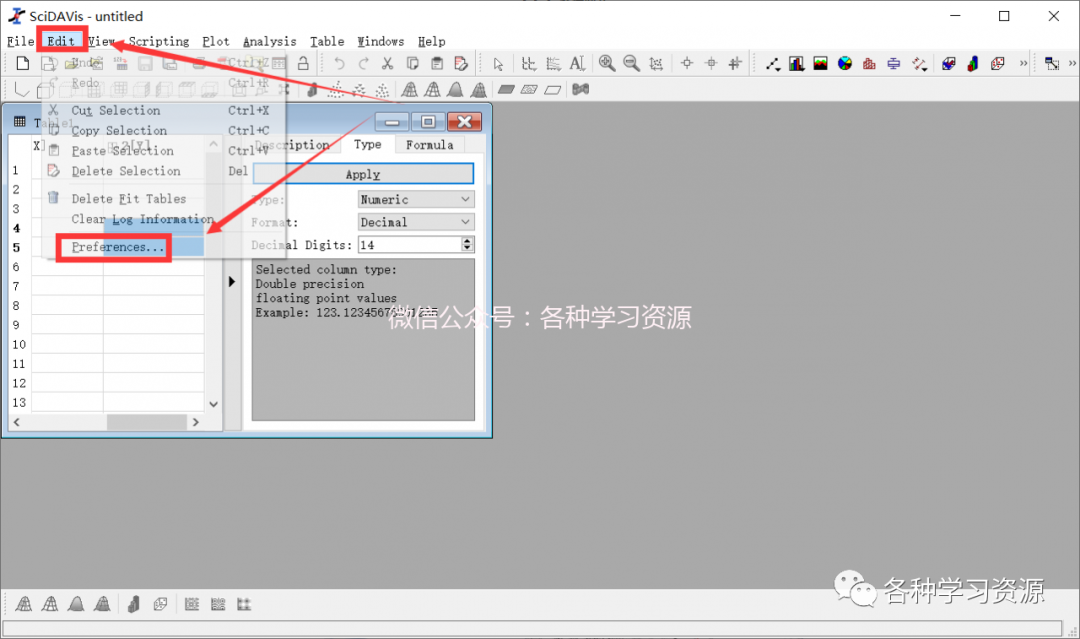Screen dimensions: 1080x639
Task: Open the line plot type icon
Action: pyautogui.click(x=773, y=64)
